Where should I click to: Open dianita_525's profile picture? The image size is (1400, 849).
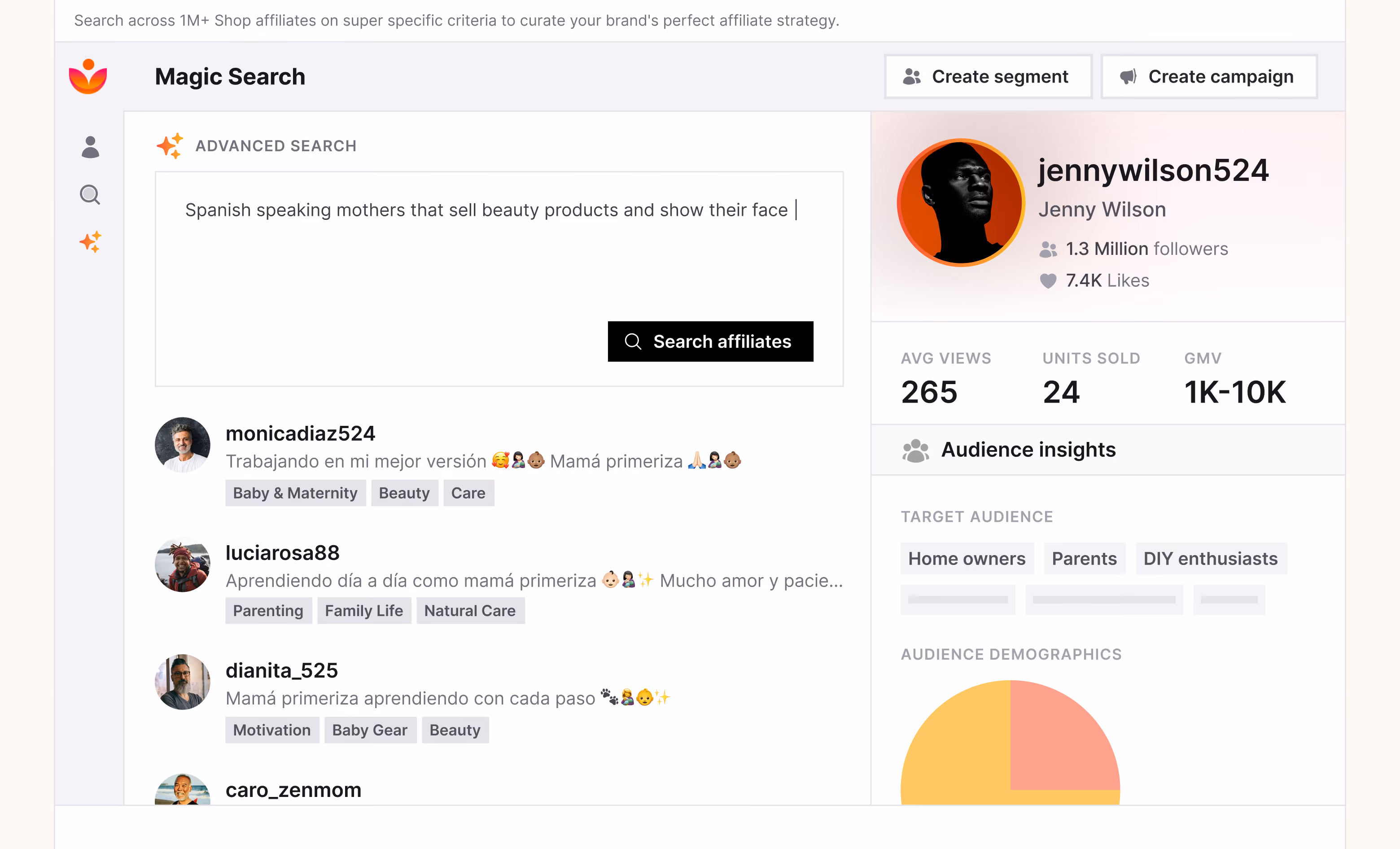pyautogui.click(x=182, y=682)
